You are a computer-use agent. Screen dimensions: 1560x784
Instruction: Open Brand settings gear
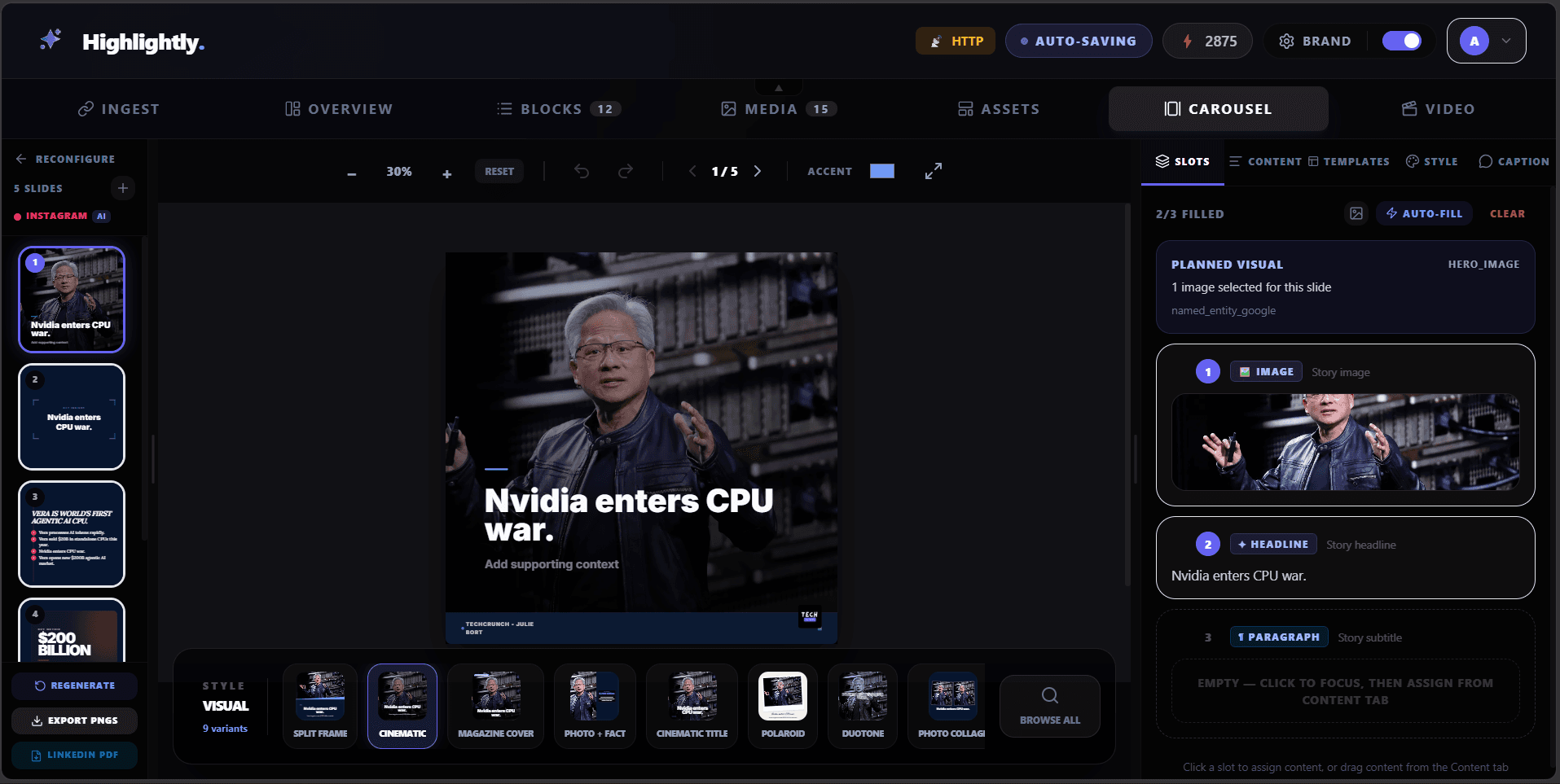tap(1286, 41)
